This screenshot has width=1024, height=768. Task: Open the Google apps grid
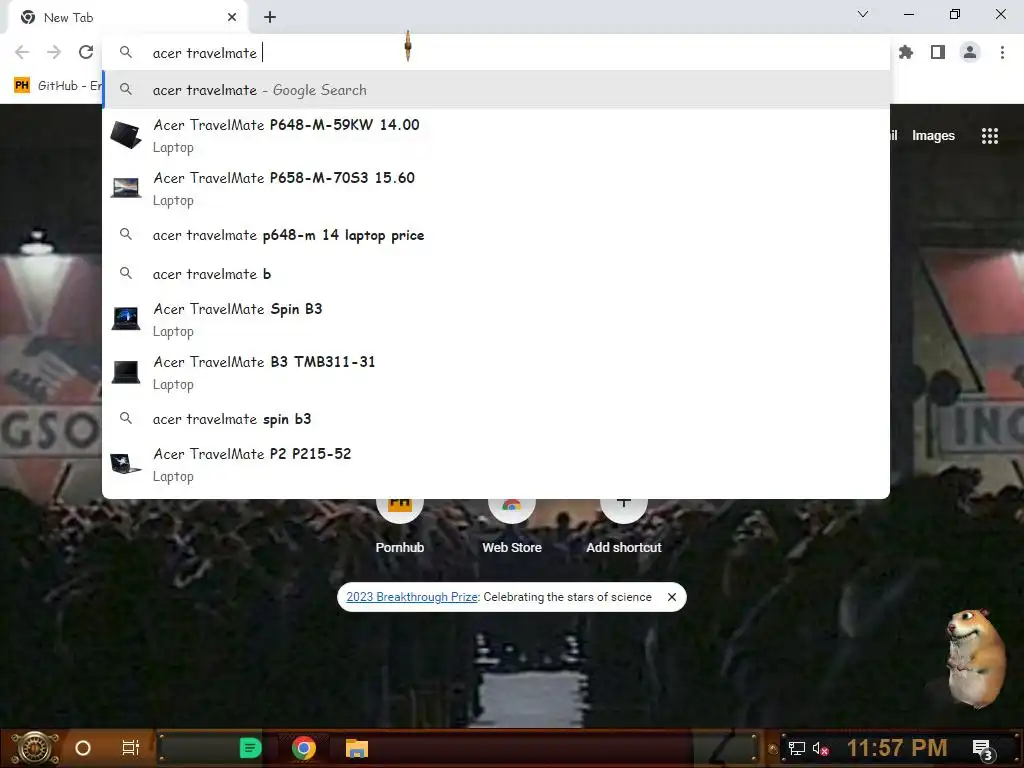coord(989,136)
